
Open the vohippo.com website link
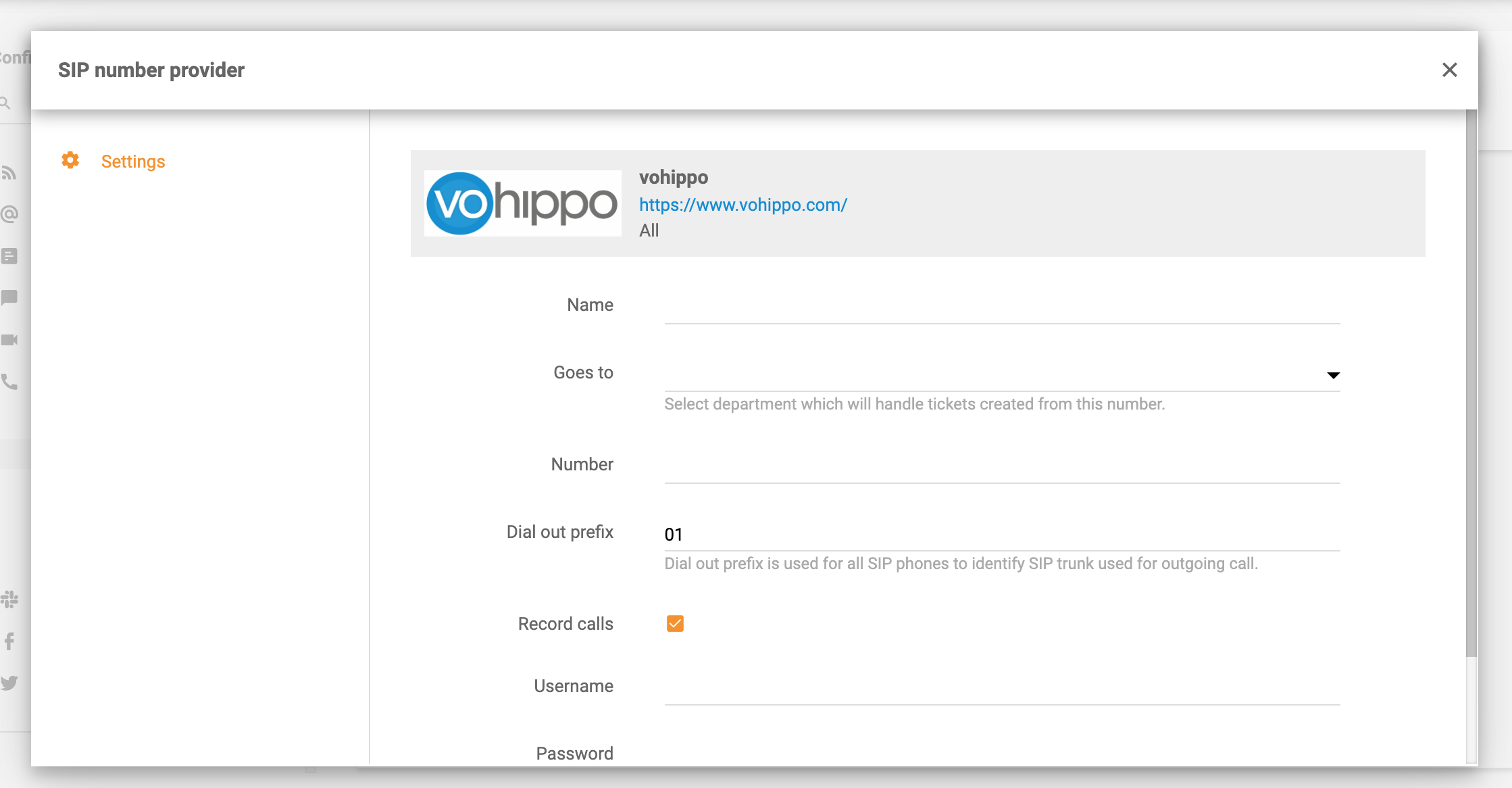[x=743, y=205]
